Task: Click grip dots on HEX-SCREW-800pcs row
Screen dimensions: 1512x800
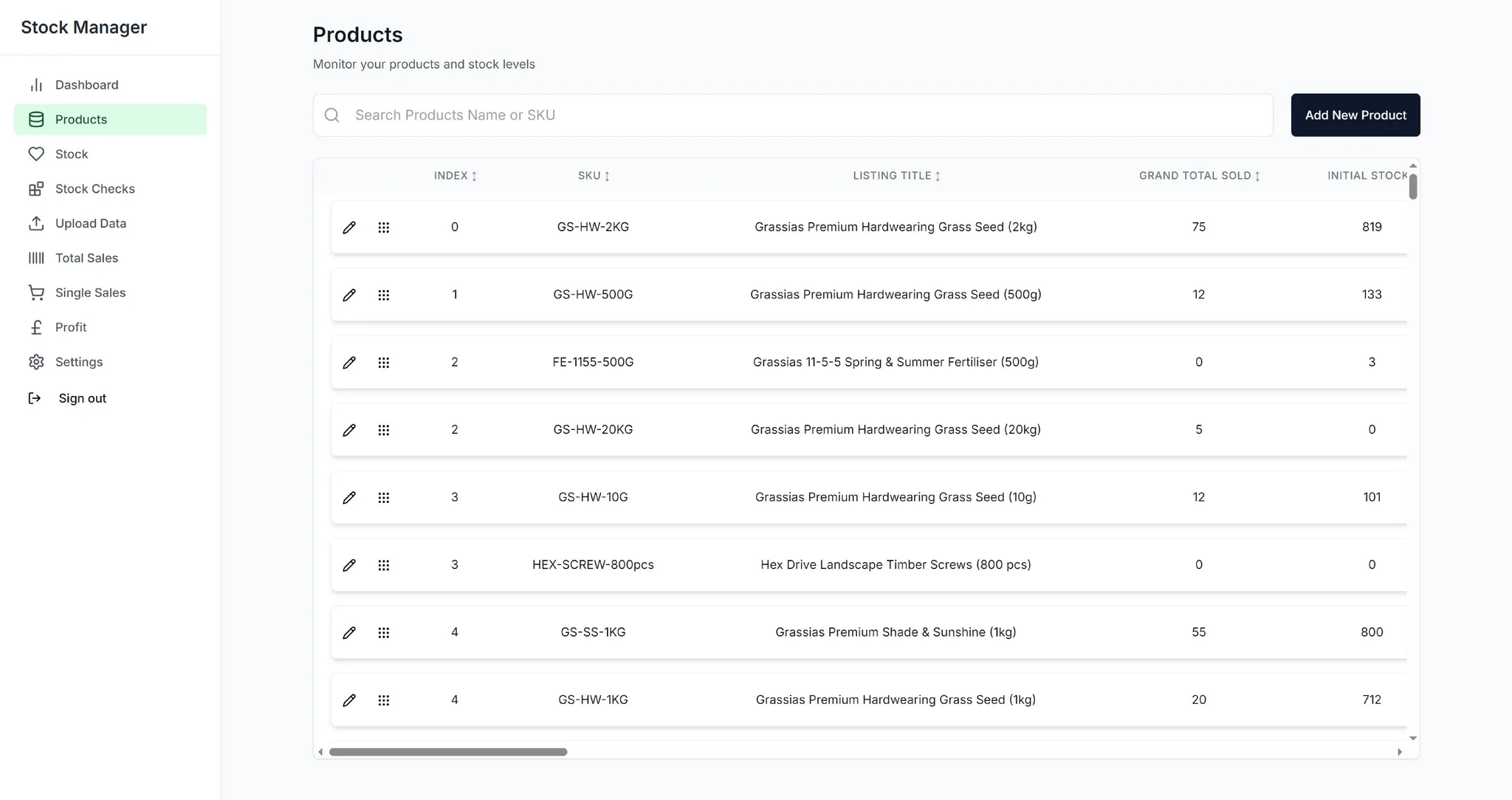Action: coord(384,565)
